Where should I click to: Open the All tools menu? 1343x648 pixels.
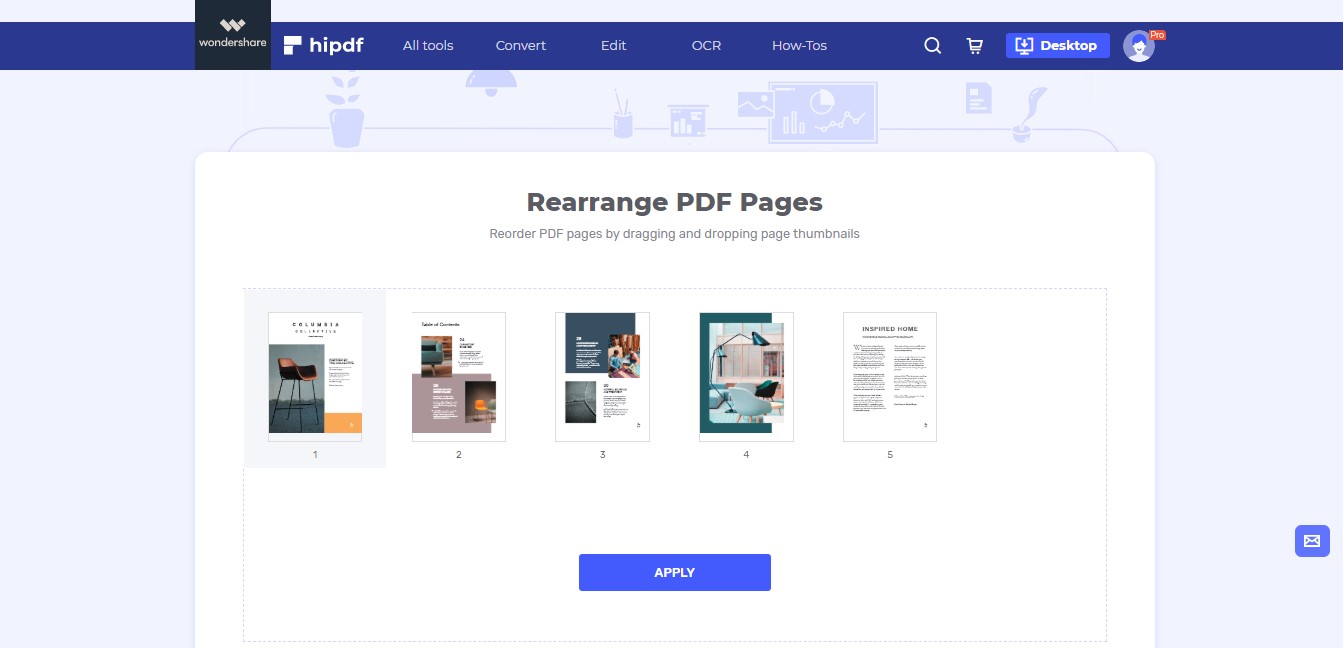point(428,45)
